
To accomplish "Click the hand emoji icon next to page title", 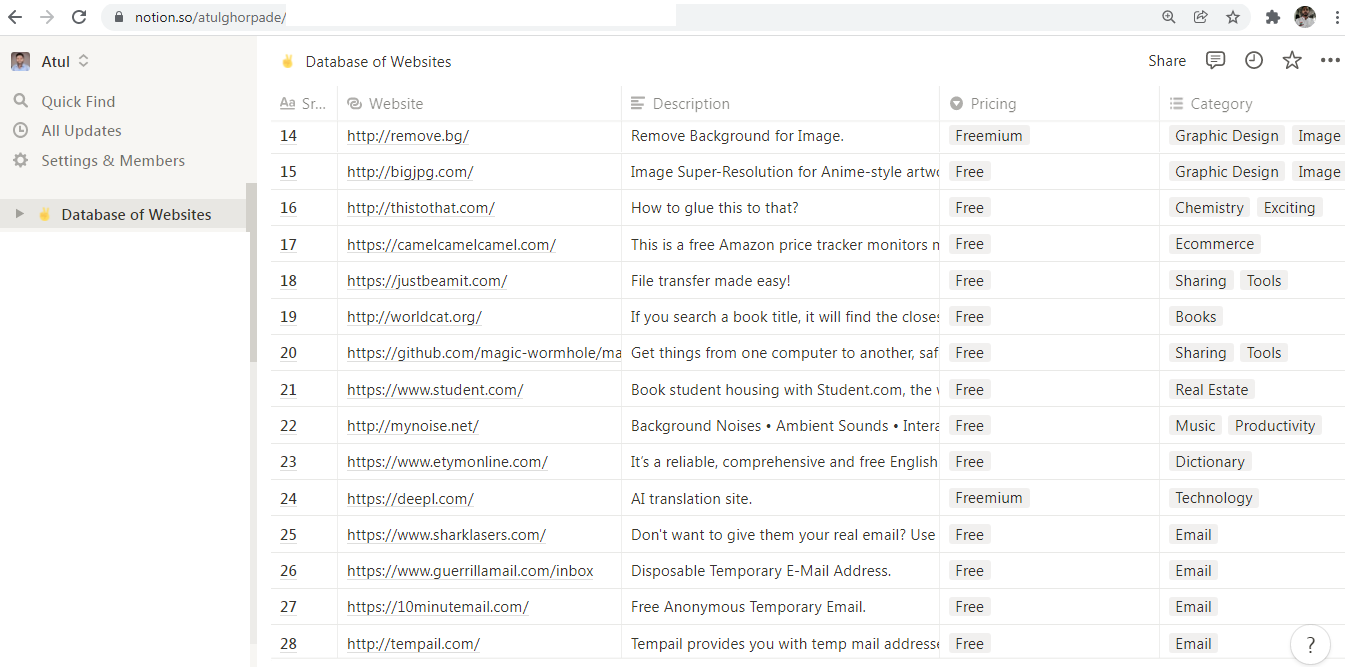I will click(288, 61).
